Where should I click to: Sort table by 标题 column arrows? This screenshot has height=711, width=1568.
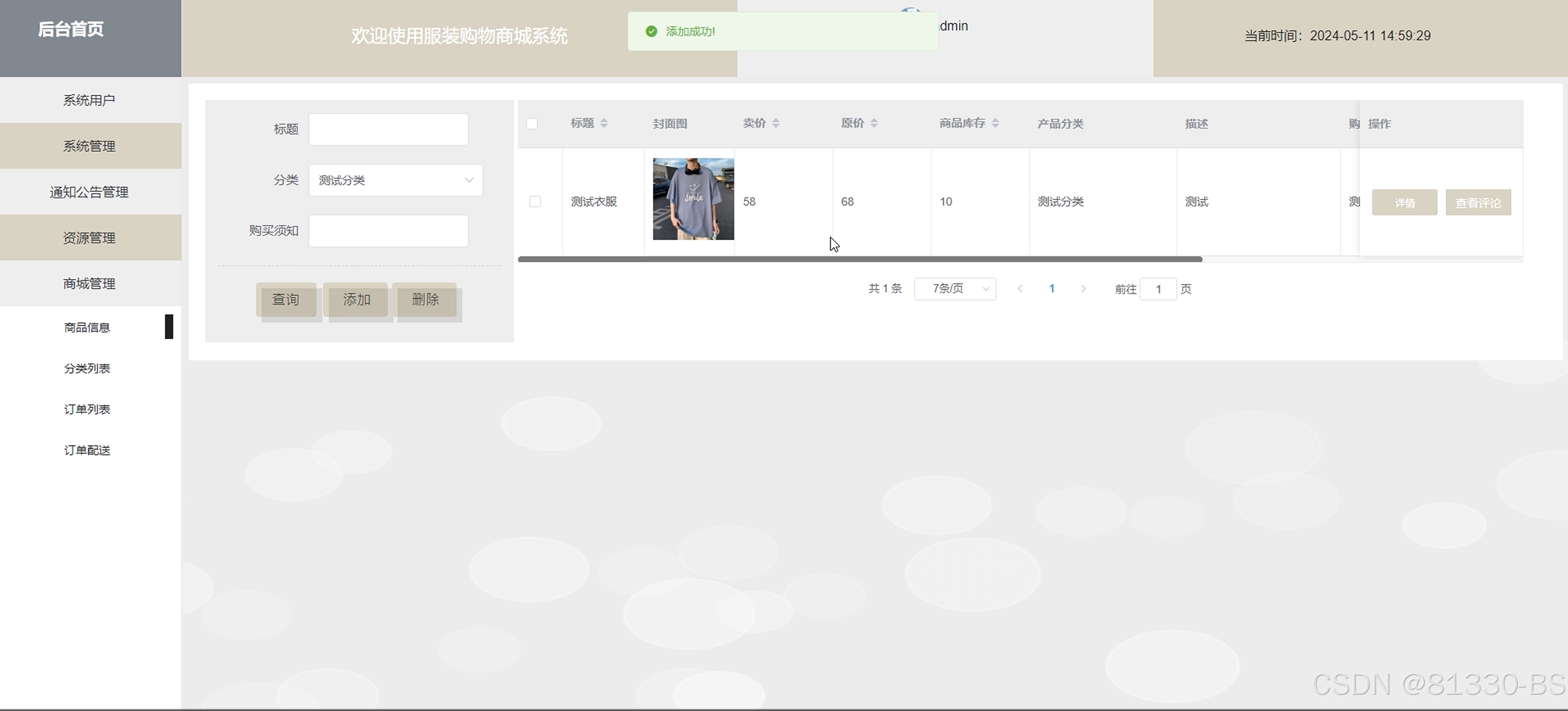(x=603, y=123)
